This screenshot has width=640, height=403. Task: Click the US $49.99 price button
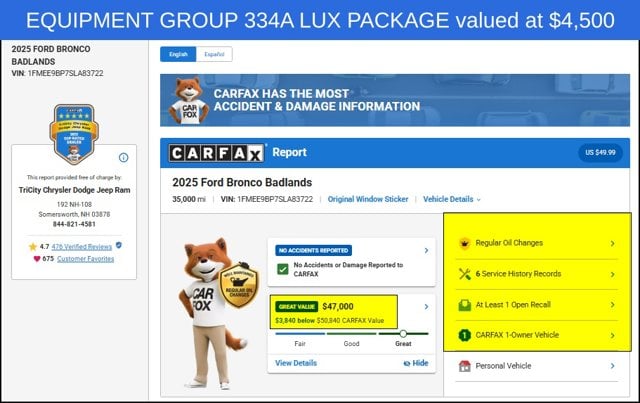pyautogui.click(x=600, y=152)
